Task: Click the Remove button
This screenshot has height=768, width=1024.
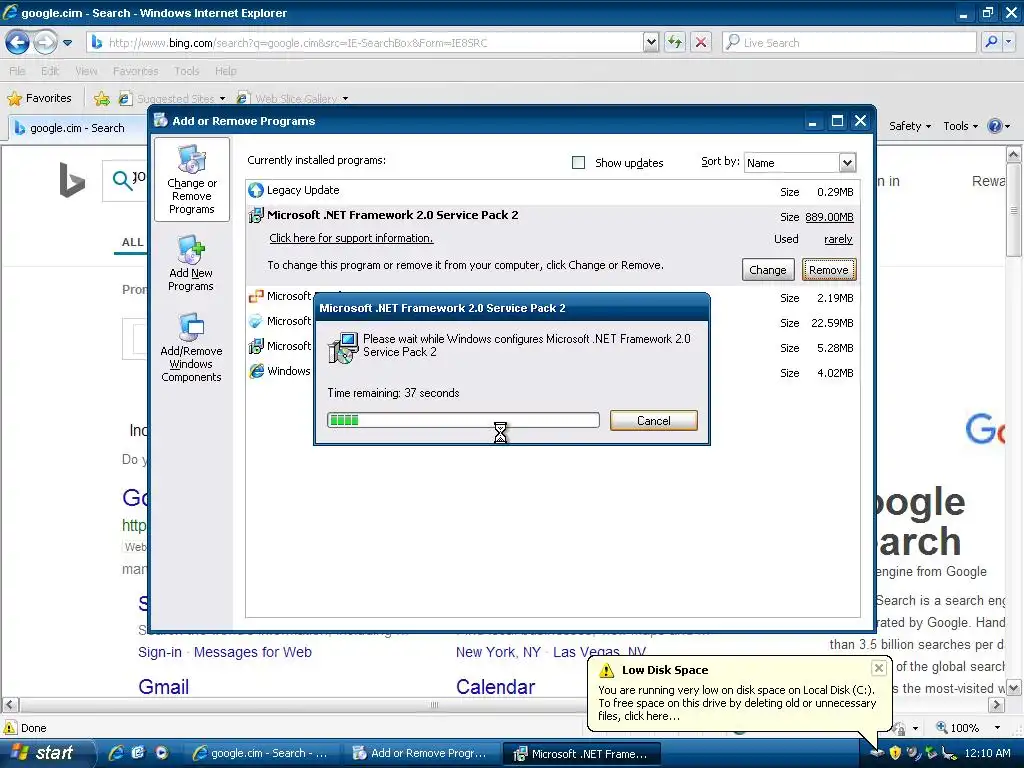Action: tap(829, 270)
